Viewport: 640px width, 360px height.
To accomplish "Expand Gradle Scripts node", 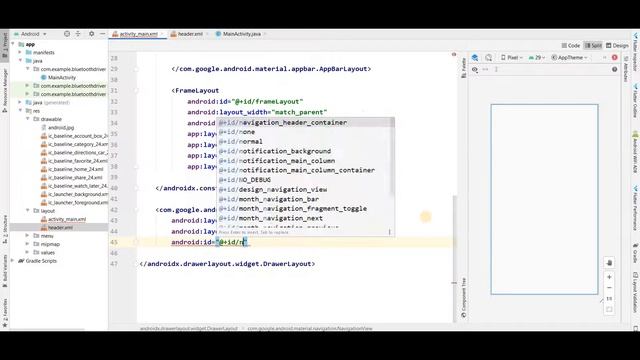I will tap(13, 261).
